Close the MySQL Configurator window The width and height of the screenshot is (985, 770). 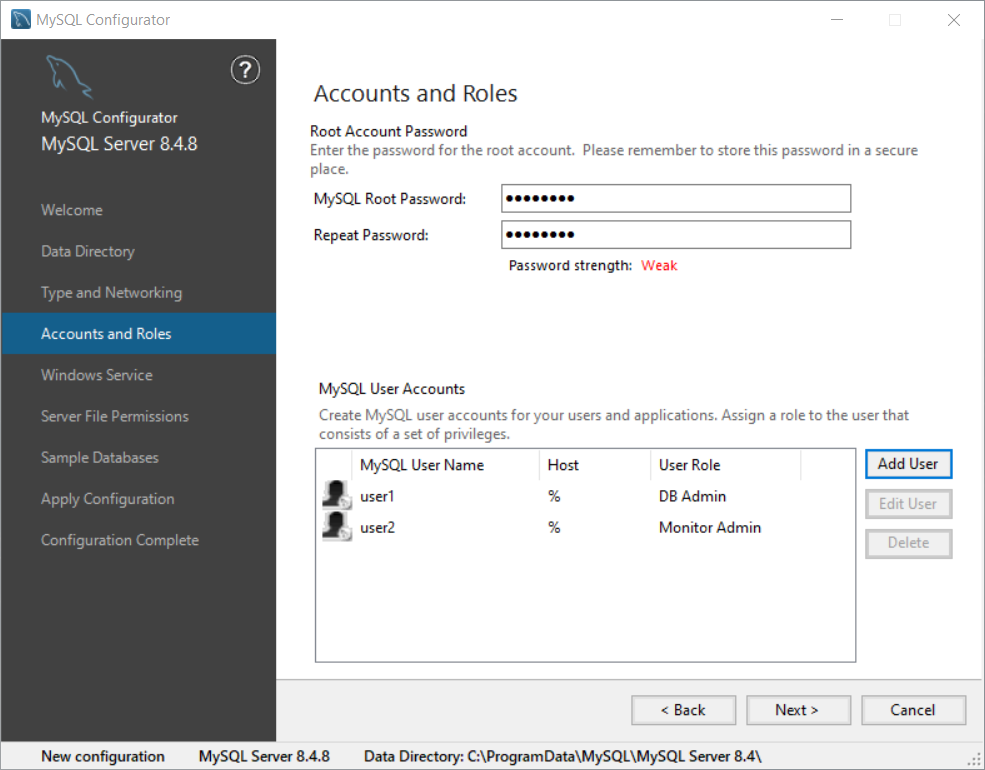pyautogui.click(x=954, y=19)
